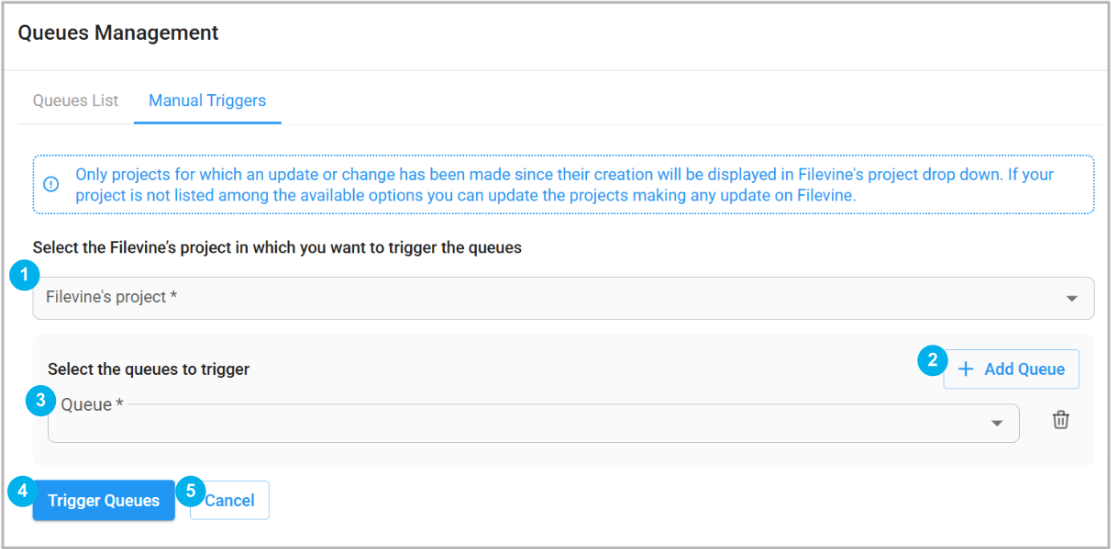Click the 'Select the queues to trigger' label
Viewport: 1111px width, 549px height.
148,369
